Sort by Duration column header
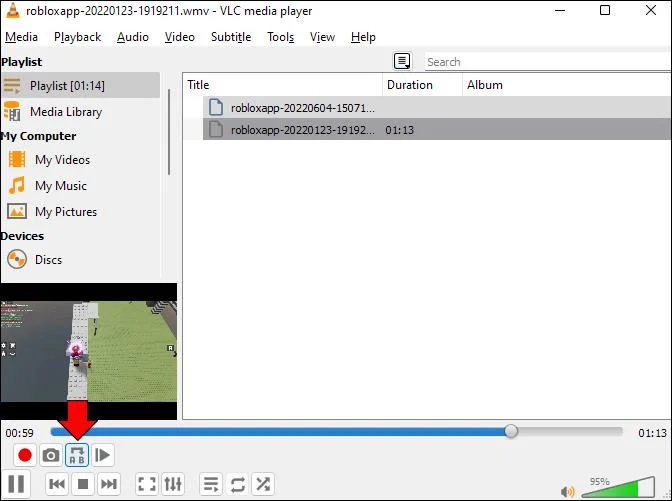 [x=422, y=84]
